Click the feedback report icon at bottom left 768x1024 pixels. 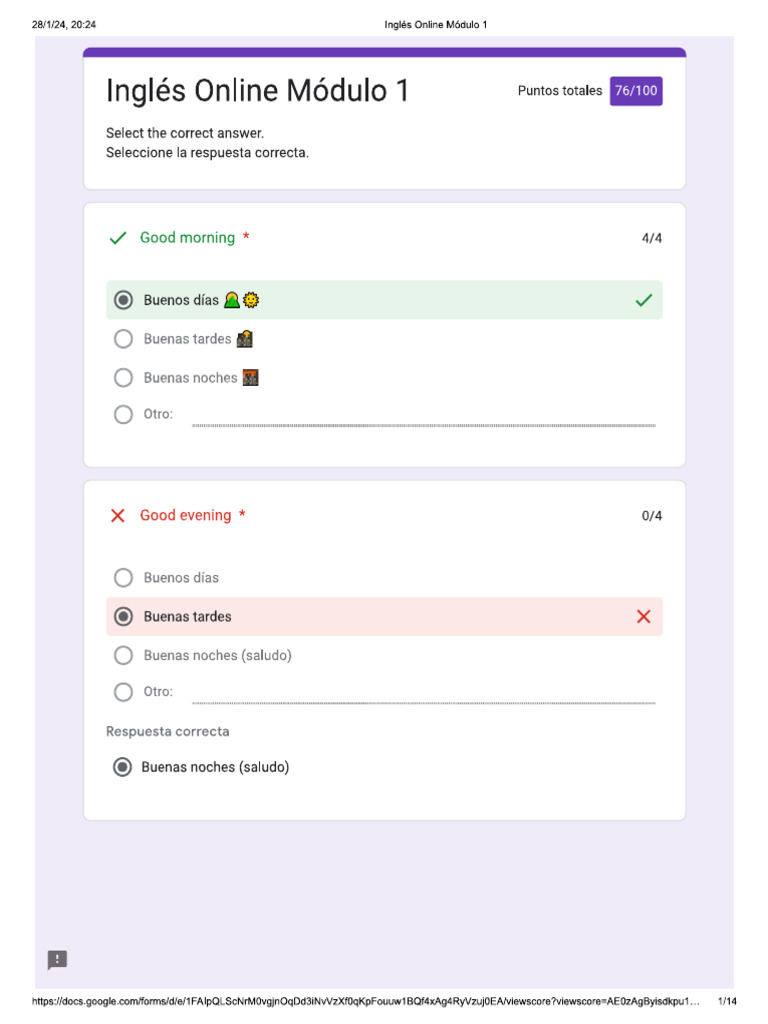(x=58, y=960)
